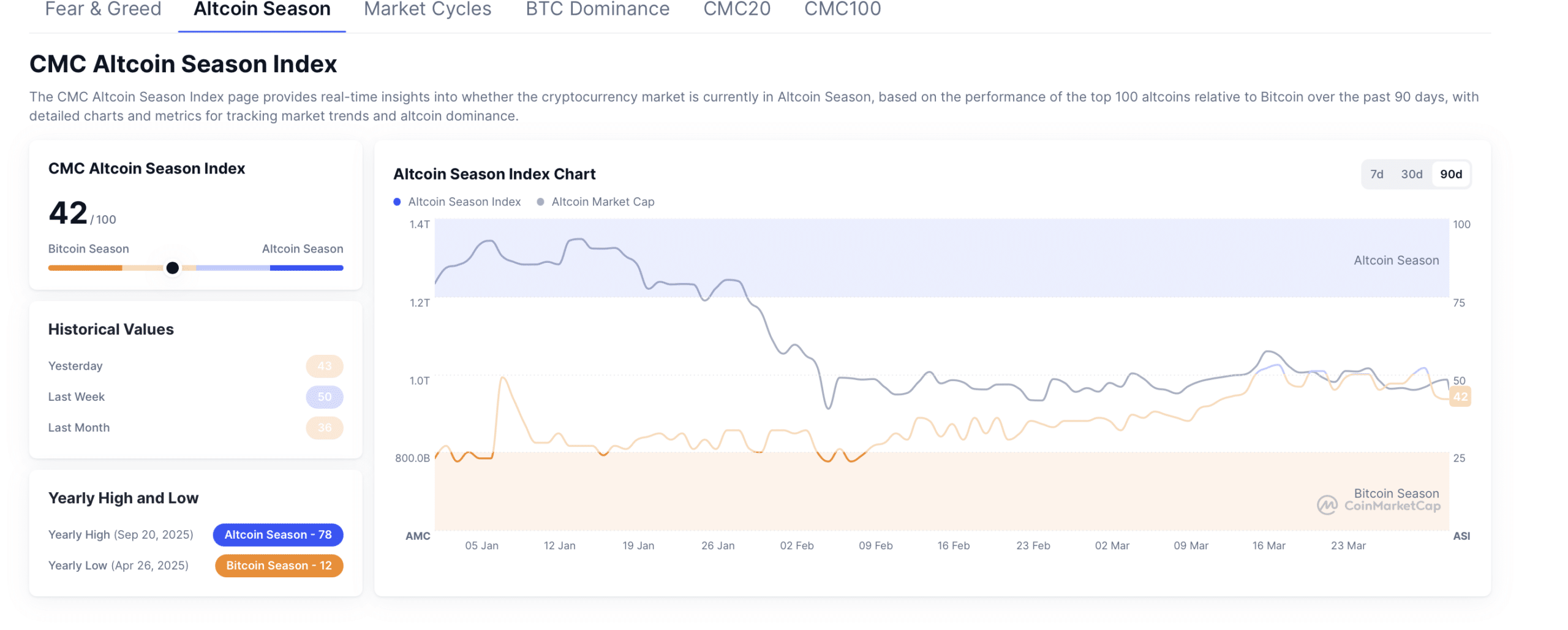Select the 7d chart time range
This screenshot has width=1568, height=630.
pyautogui.click(x=1377, y=174)
